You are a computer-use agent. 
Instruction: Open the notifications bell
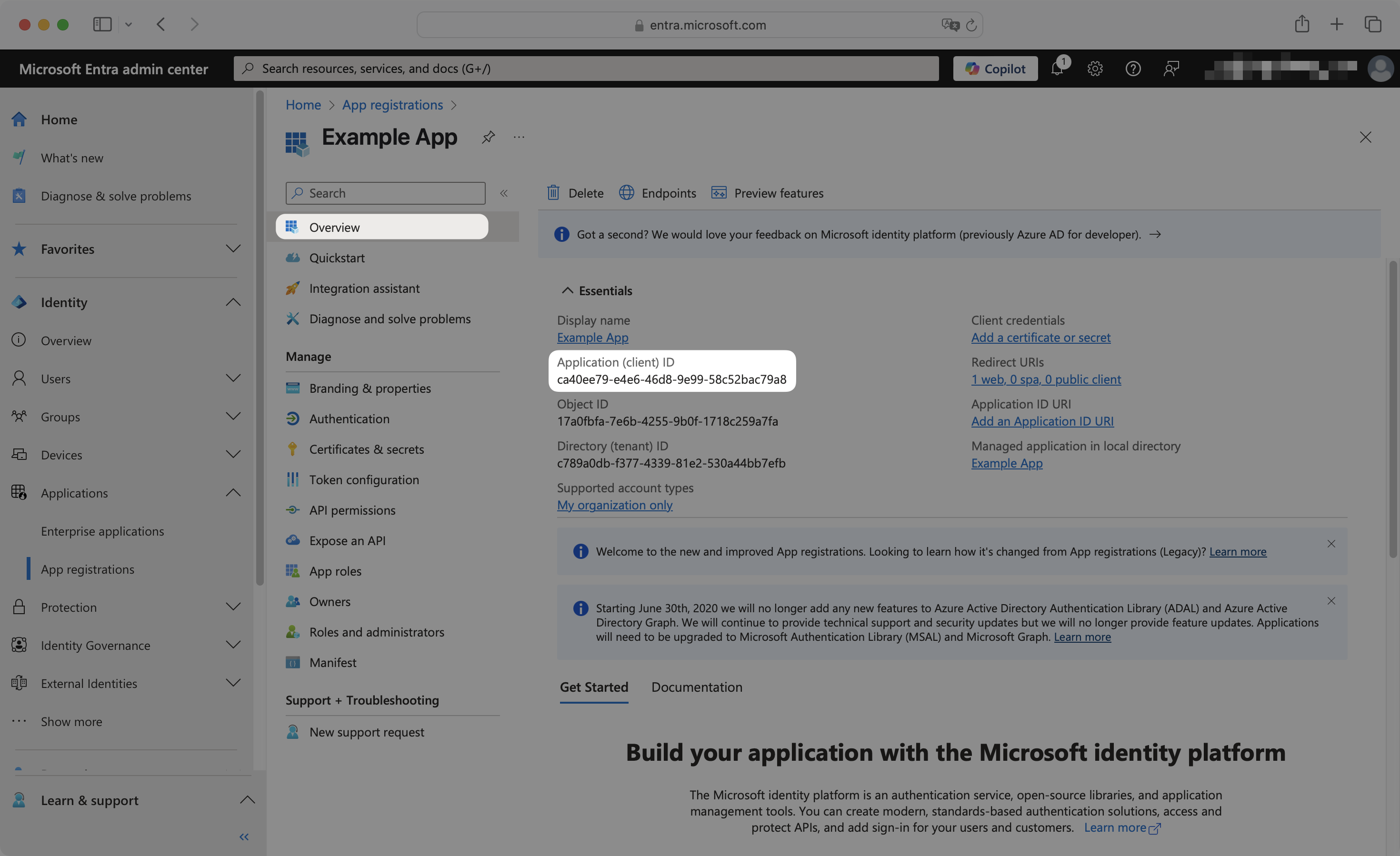click(x=1058, y=68)
